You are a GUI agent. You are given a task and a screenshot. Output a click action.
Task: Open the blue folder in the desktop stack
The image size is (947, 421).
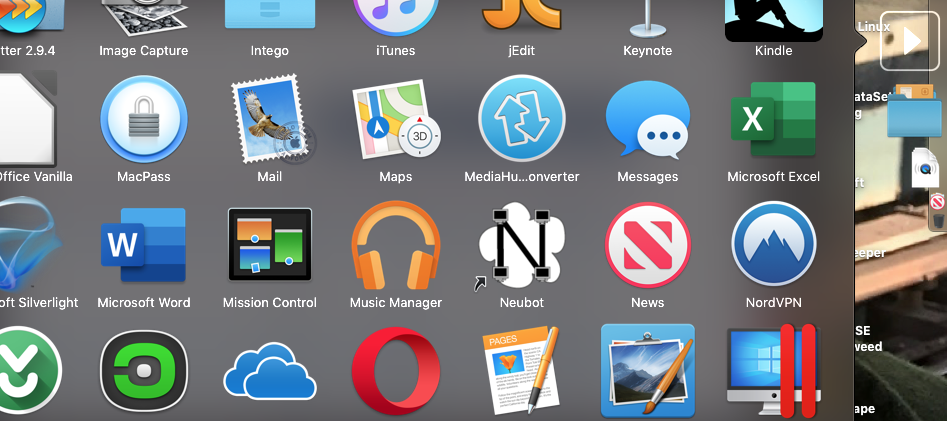[x=915, y=112]
